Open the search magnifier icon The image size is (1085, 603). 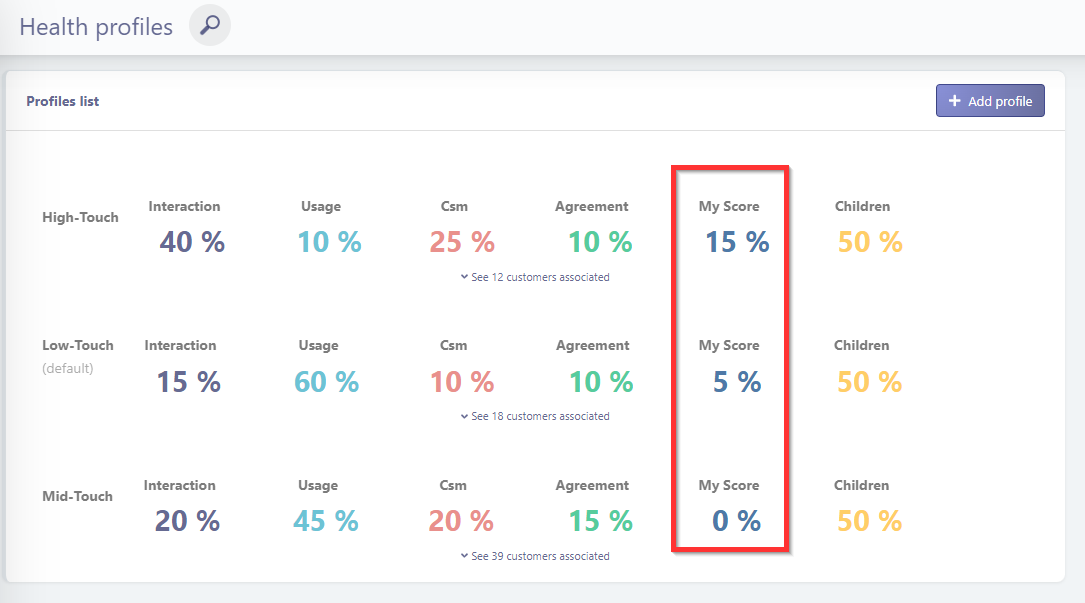tap(210, 26)
